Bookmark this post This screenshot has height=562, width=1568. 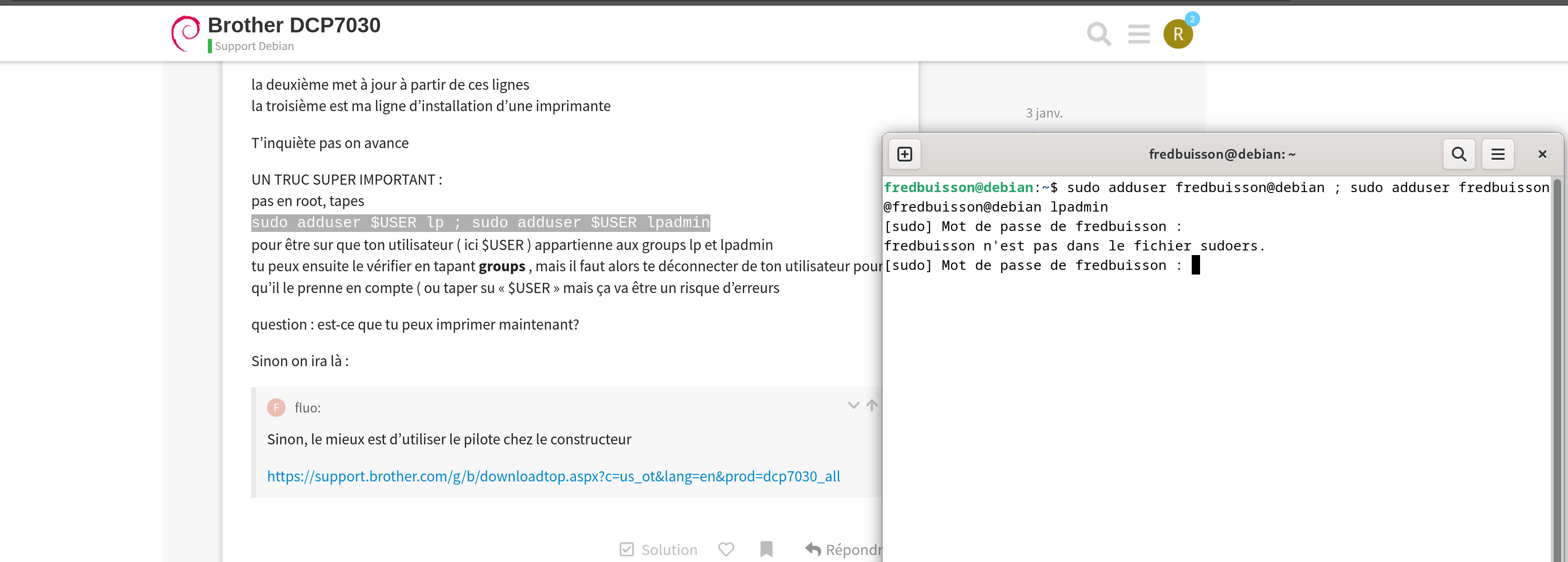pos(766,549)
